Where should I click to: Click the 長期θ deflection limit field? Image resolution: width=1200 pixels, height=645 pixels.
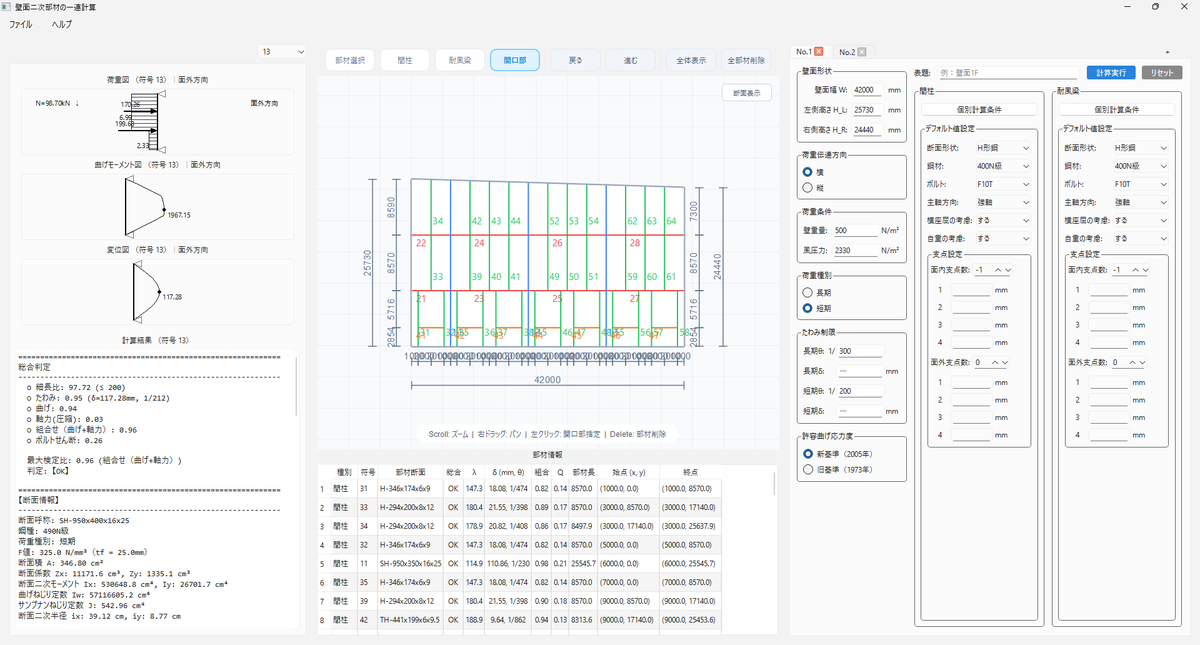[862, 351]
